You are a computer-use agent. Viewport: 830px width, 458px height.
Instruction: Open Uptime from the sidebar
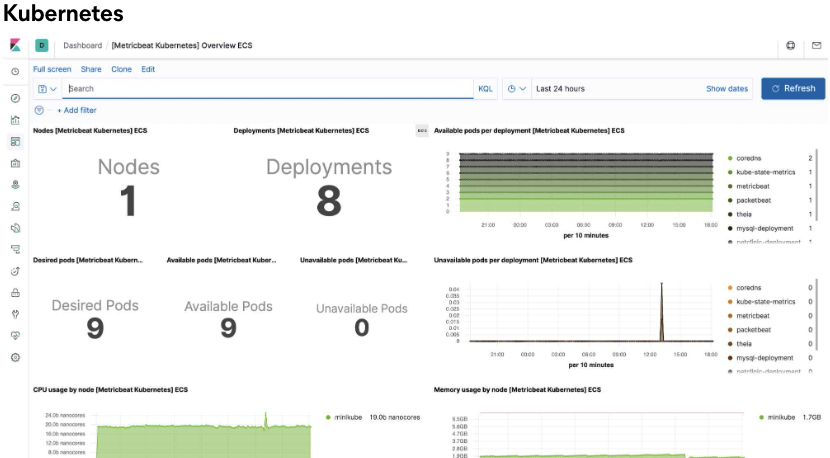[15, 271]
